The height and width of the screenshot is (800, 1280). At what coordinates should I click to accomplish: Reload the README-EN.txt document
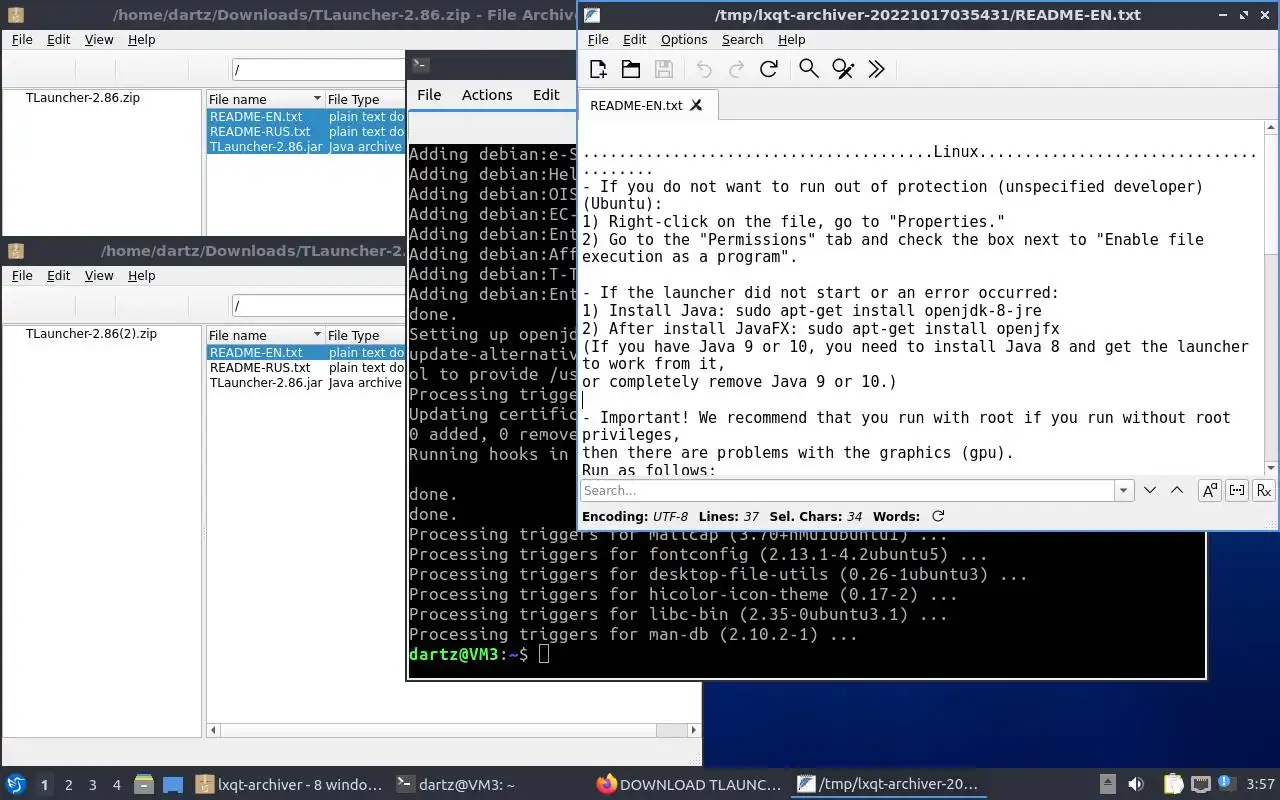(768, 69)
